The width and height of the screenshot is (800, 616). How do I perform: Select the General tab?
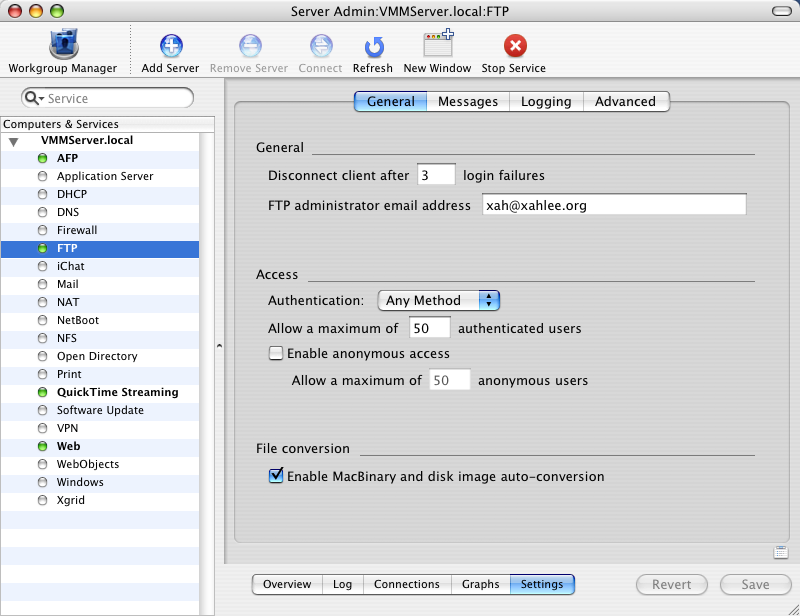[x=391, y=102]
